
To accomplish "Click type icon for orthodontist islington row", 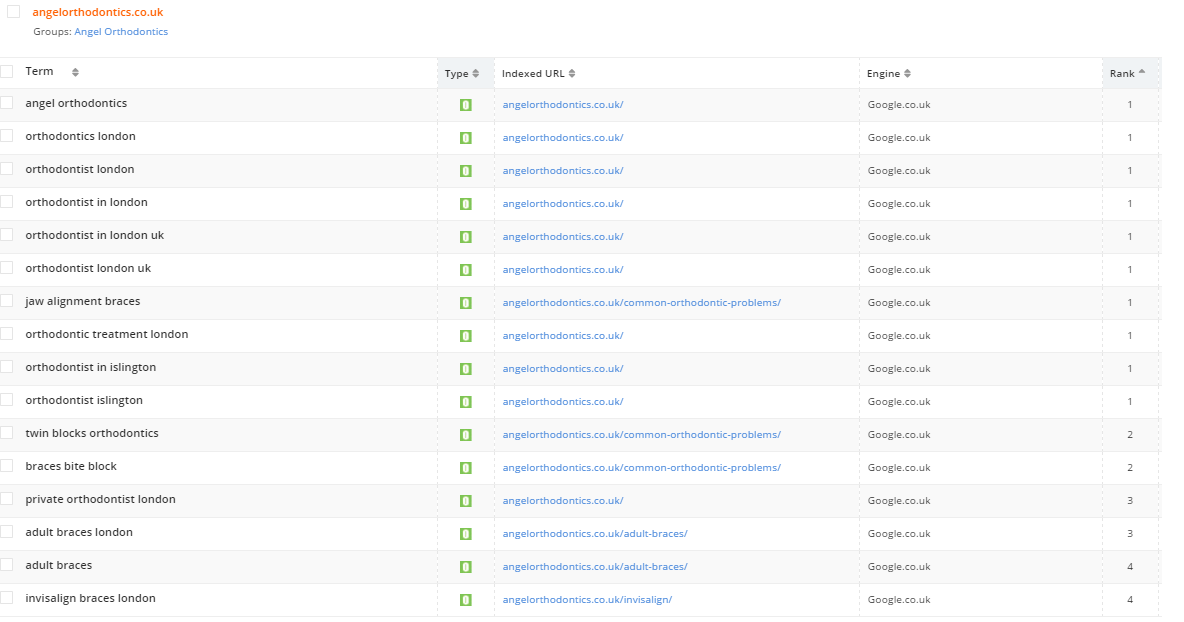I will tap(465, 402).
